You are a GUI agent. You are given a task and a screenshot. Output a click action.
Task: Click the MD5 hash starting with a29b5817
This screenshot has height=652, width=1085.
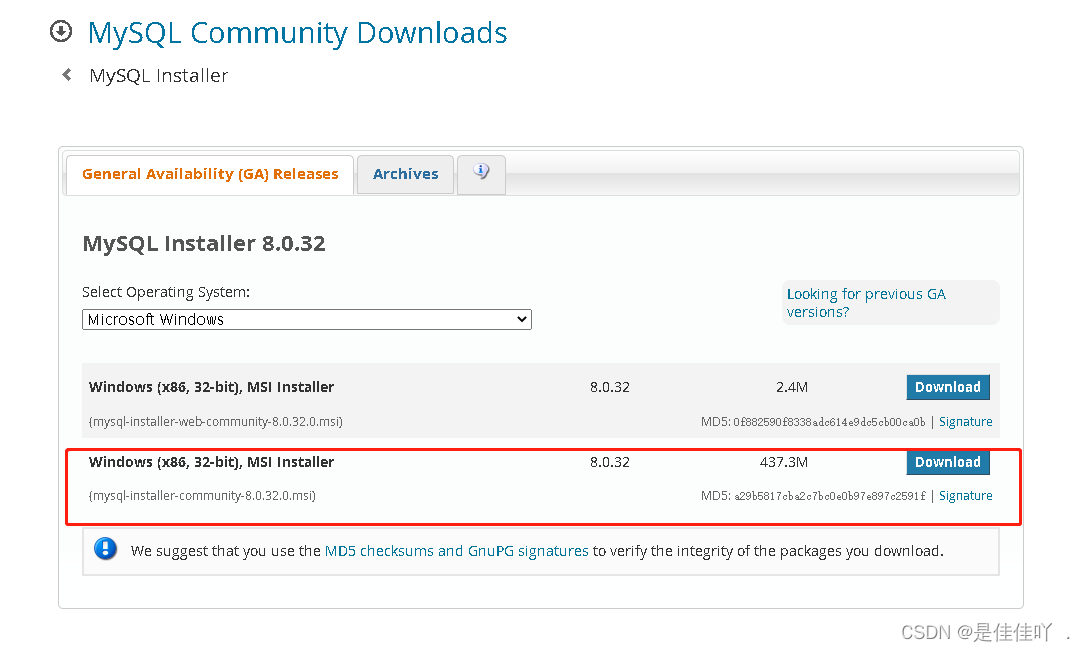[x=830, y=496]
